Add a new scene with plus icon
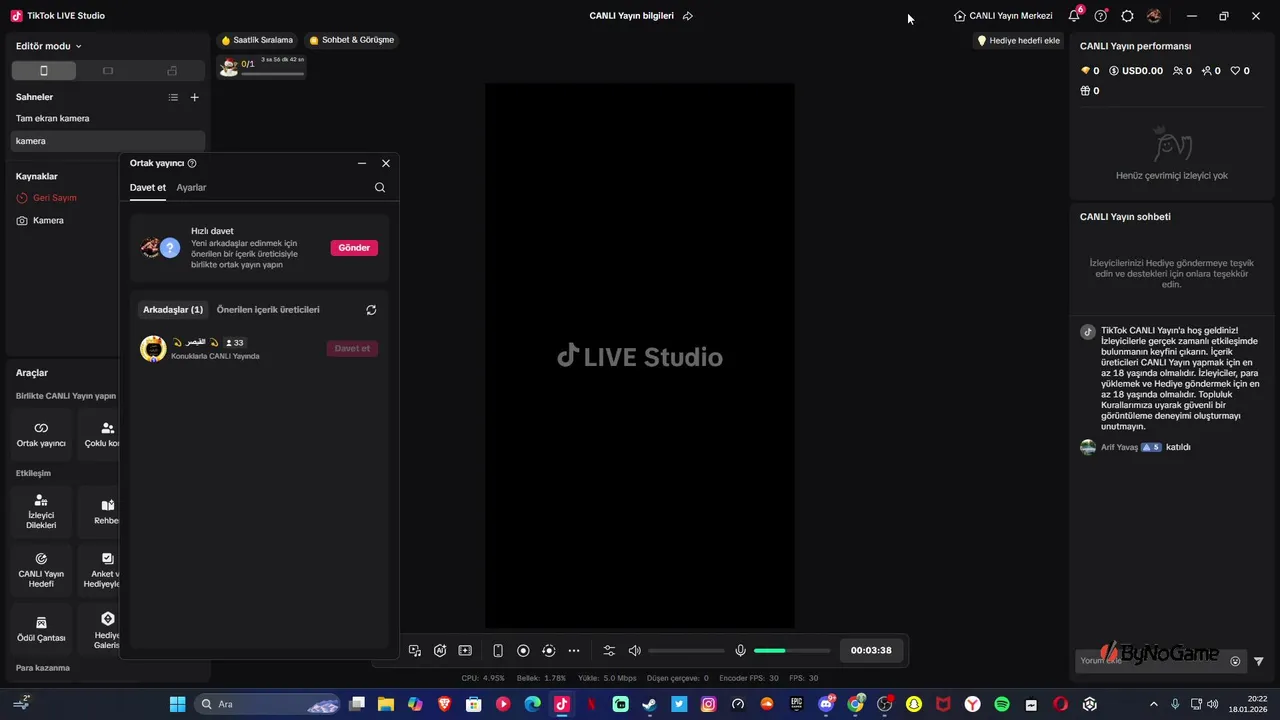The image size is (1280, 720). click(195, 97)
